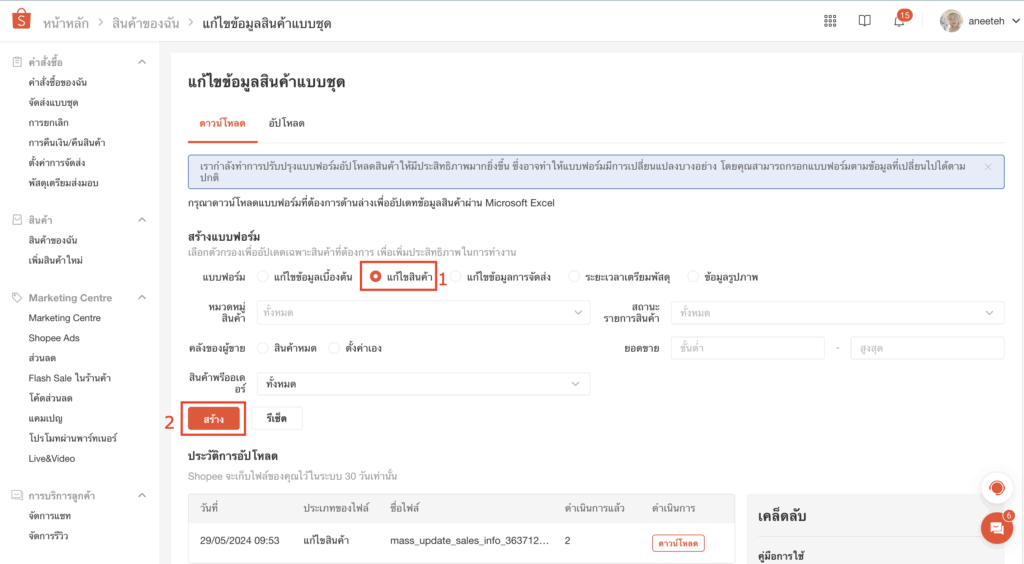Open จัดส่งแบบชุด in sidebar

coord(54,102)
